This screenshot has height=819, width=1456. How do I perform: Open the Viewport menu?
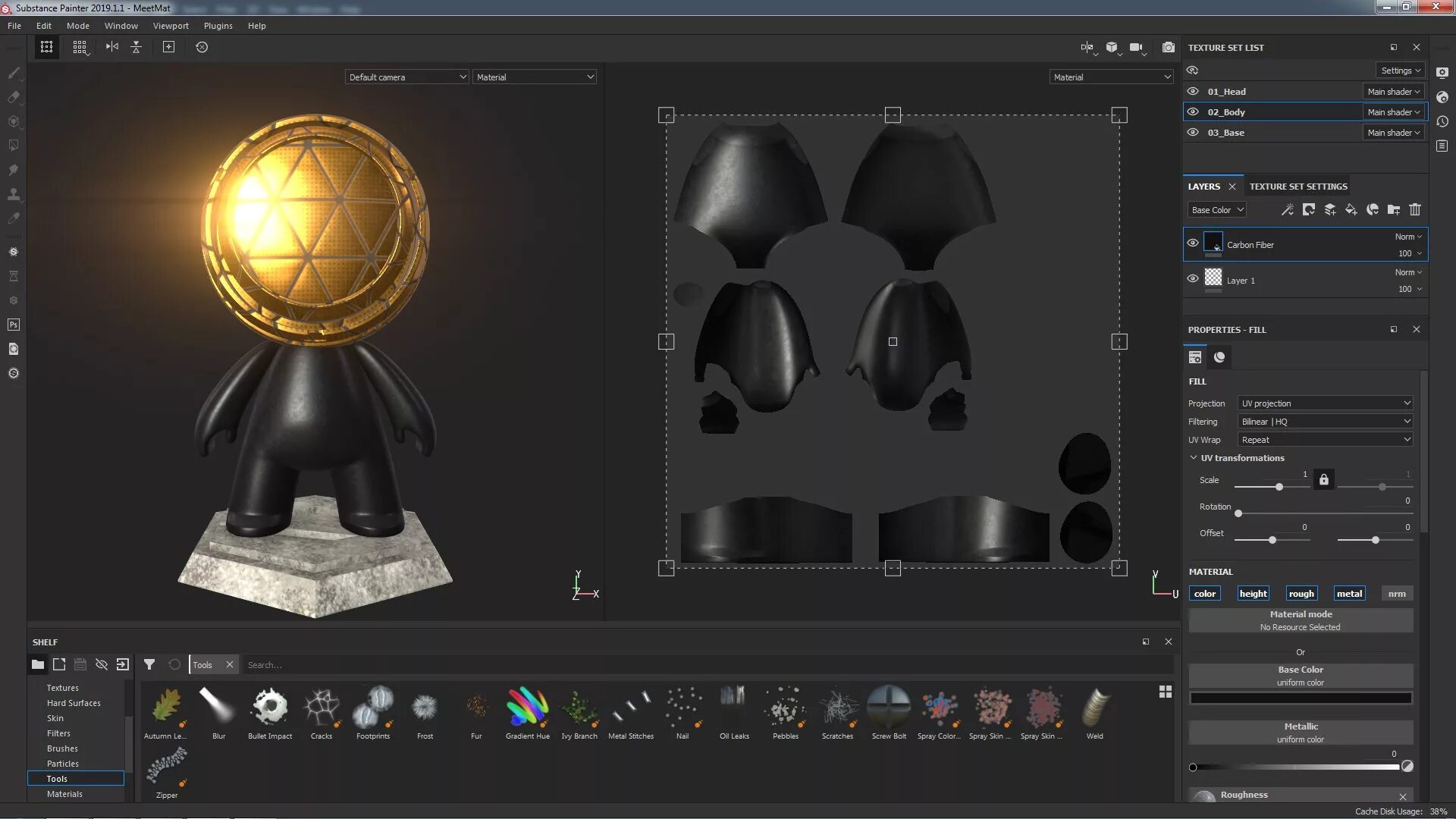171,25
